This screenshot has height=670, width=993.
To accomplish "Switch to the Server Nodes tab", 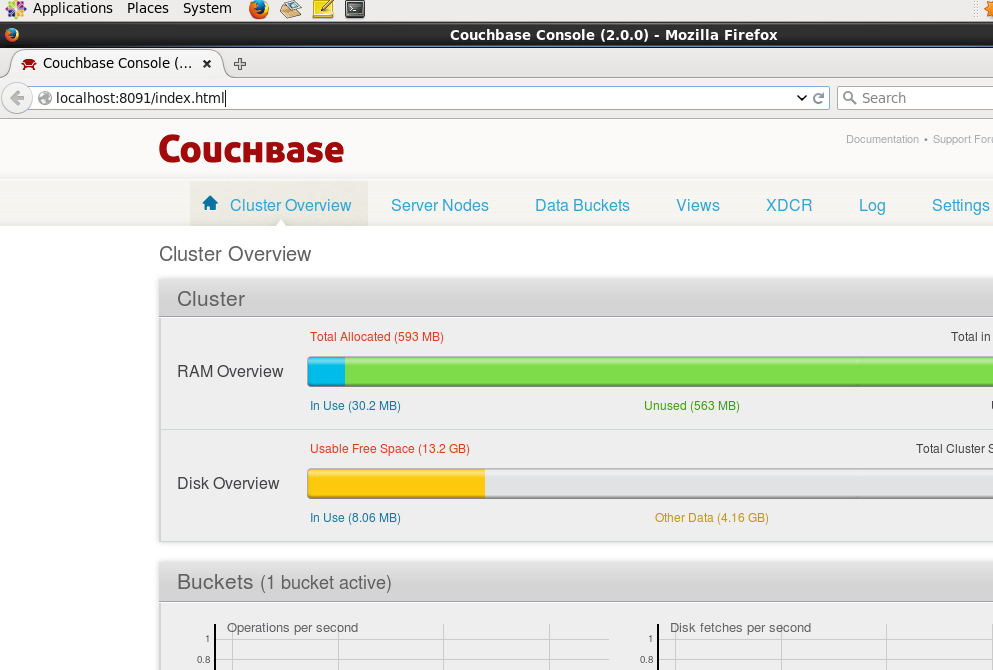I will [440, 205].
